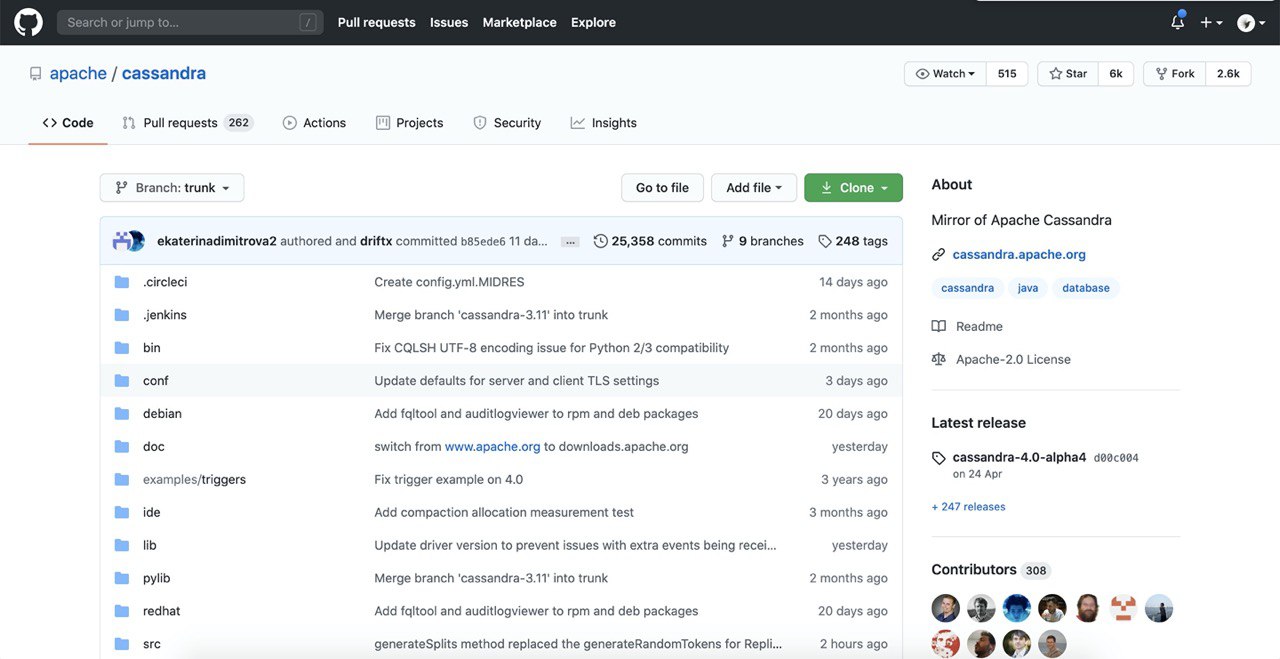The width and height of the screenshot is (1280, 659).
Task: Select the cassandra topic tag
Action: click(968, 288)
